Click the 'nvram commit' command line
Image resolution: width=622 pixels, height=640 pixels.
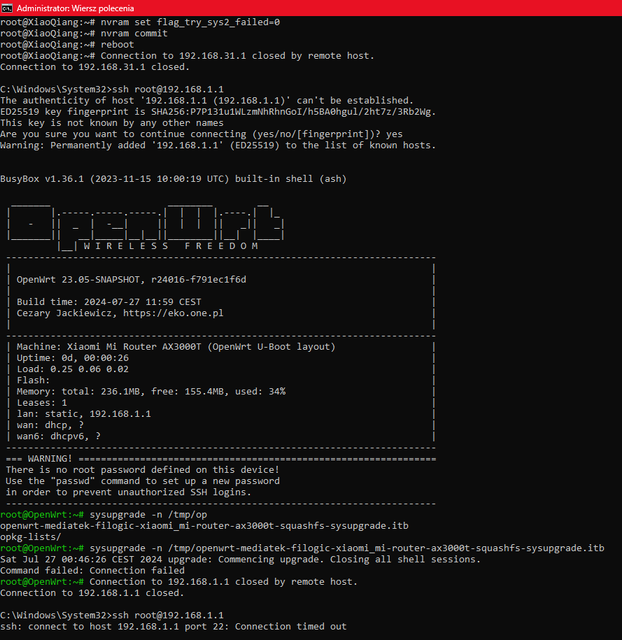point(84,33)
